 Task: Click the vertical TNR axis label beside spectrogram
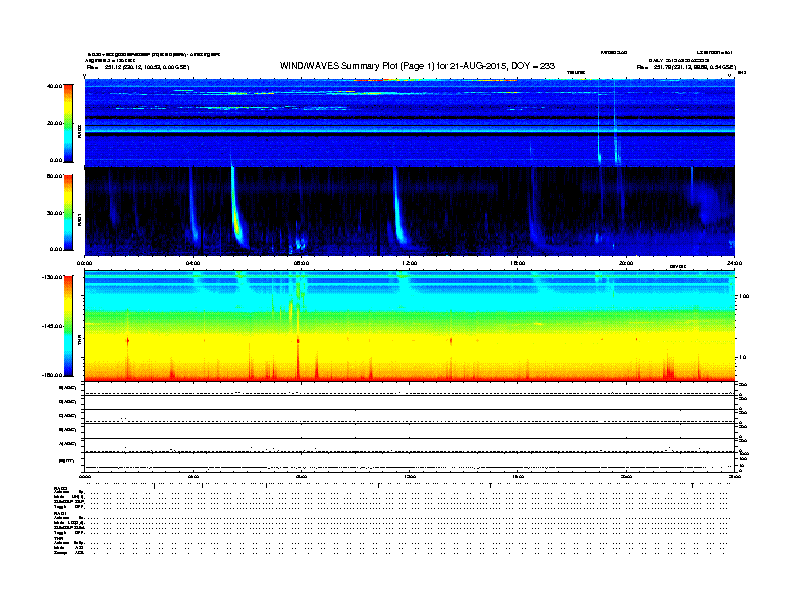80,341
